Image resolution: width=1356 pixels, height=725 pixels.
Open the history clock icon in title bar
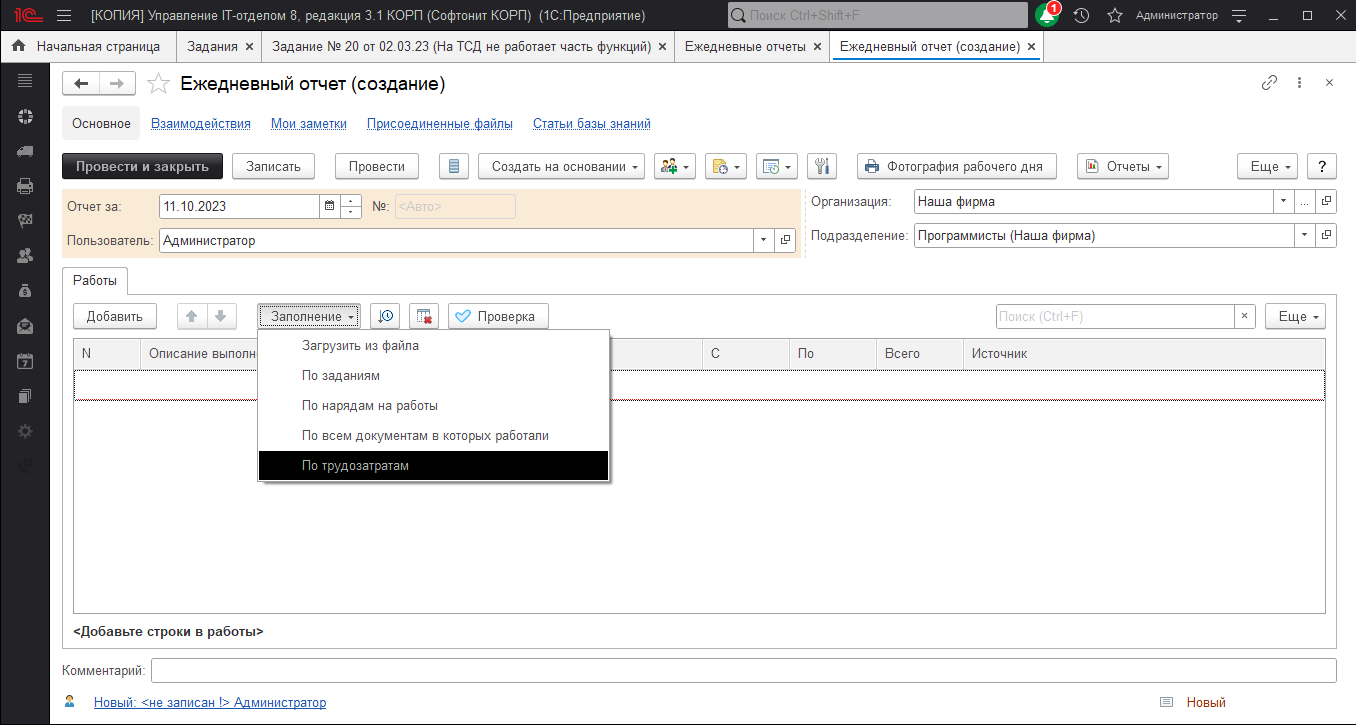1081,16
